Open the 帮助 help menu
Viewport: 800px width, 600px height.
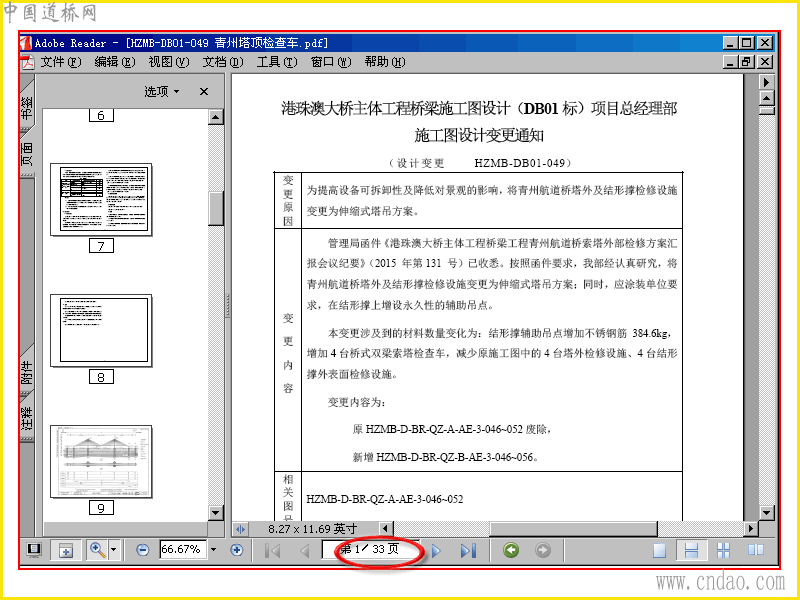pos(385,62)
